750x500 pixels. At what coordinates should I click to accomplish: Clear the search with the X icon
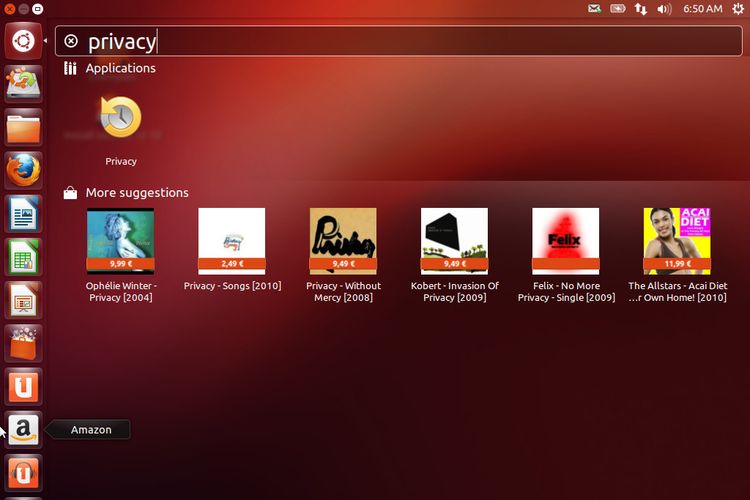(71, 41)
